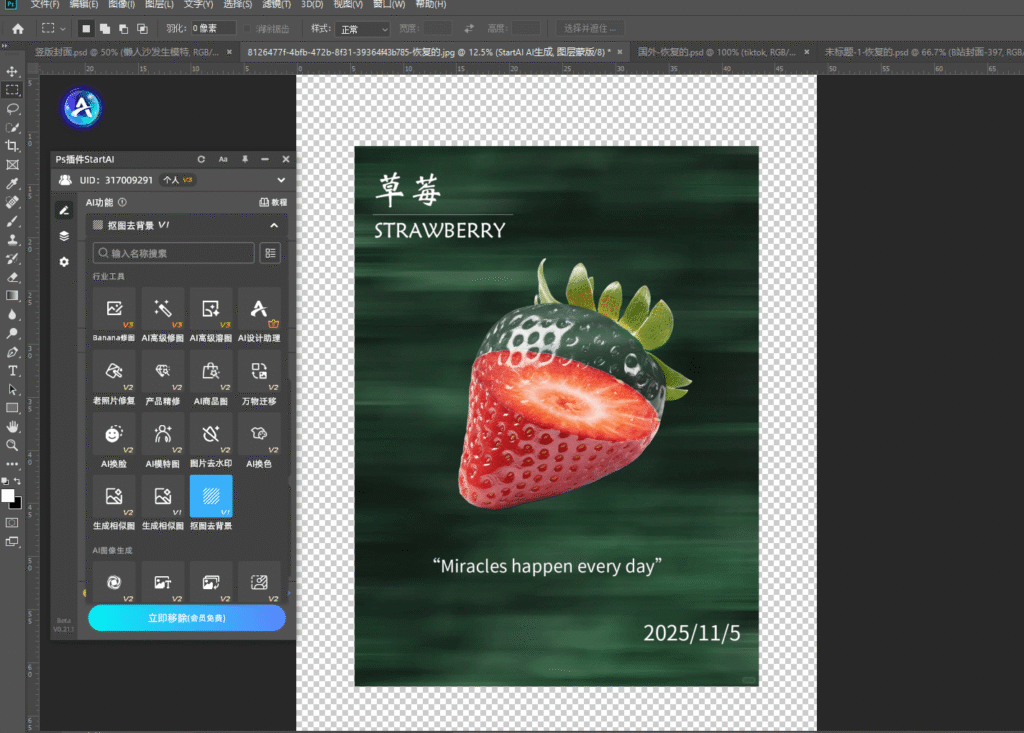Screen dimensions: 1024x733
Task: Select the Lasso tool
Action: [x=13, y=108]
